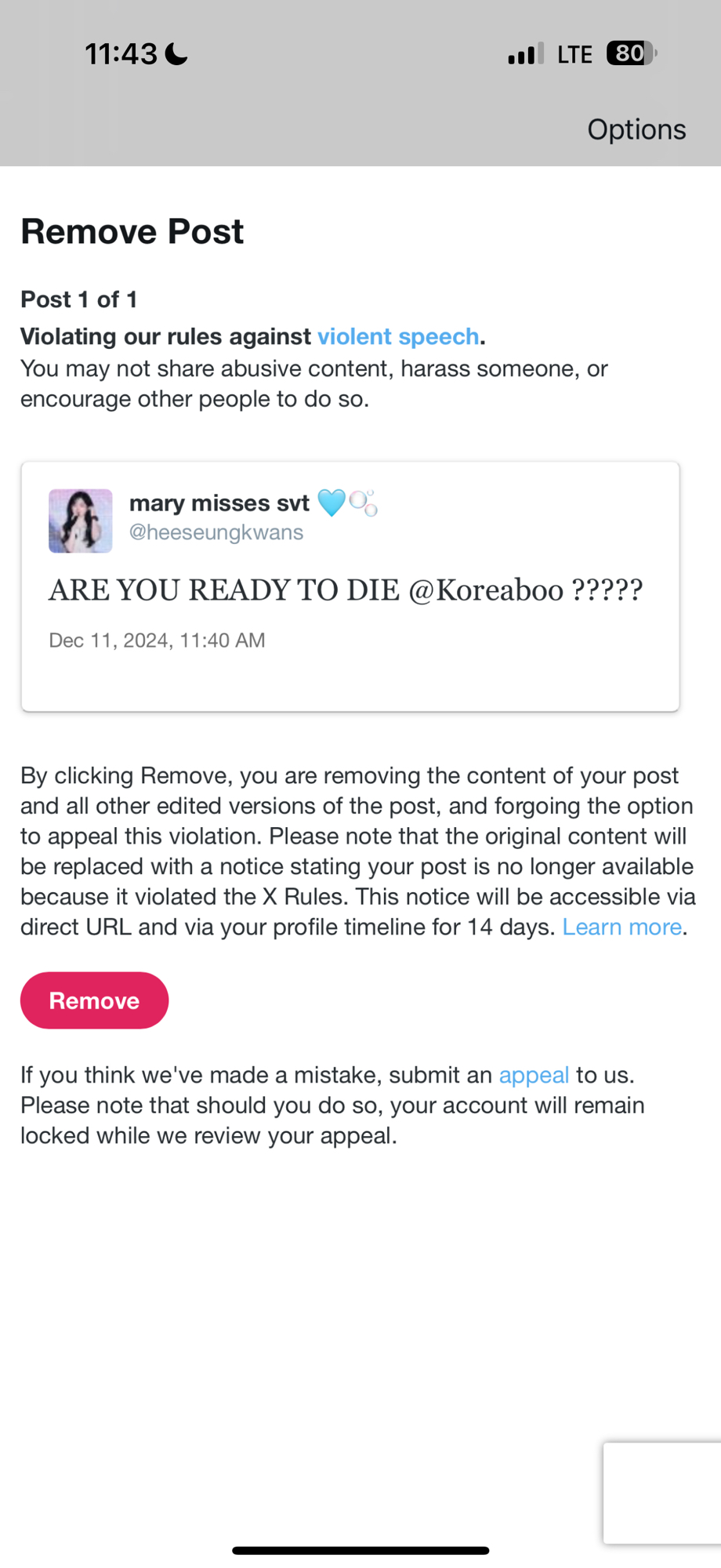Image resolution: width=721 pixels, height=1568 pixels.
Task: Open the violent speech rules link
Action: coord(398,336)
